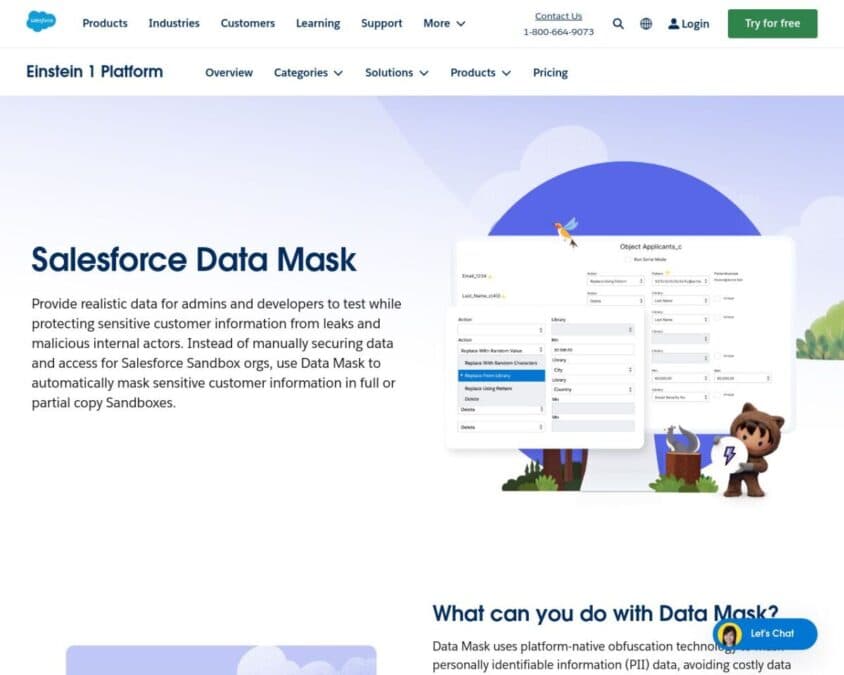
Task: Click the Login link
Action: 688,24
